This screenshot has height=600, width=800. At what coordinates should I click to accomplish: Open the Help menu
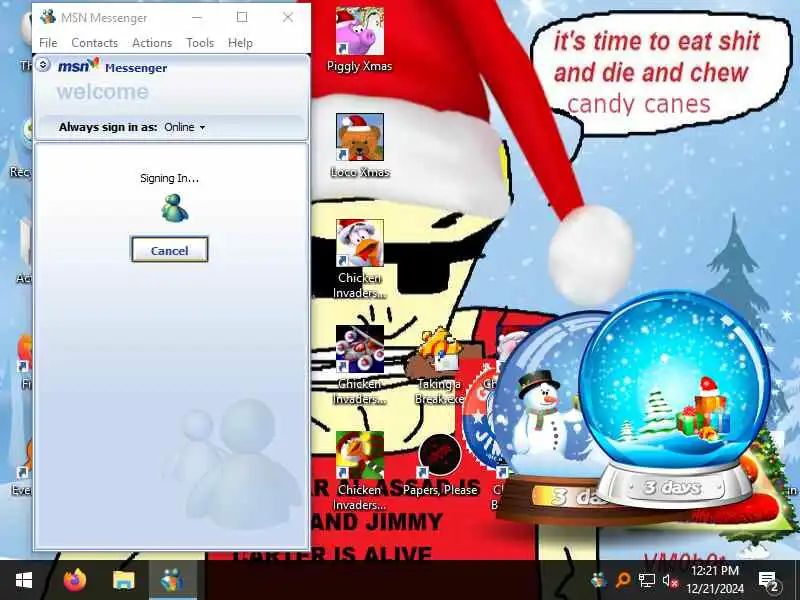[240, 43]
